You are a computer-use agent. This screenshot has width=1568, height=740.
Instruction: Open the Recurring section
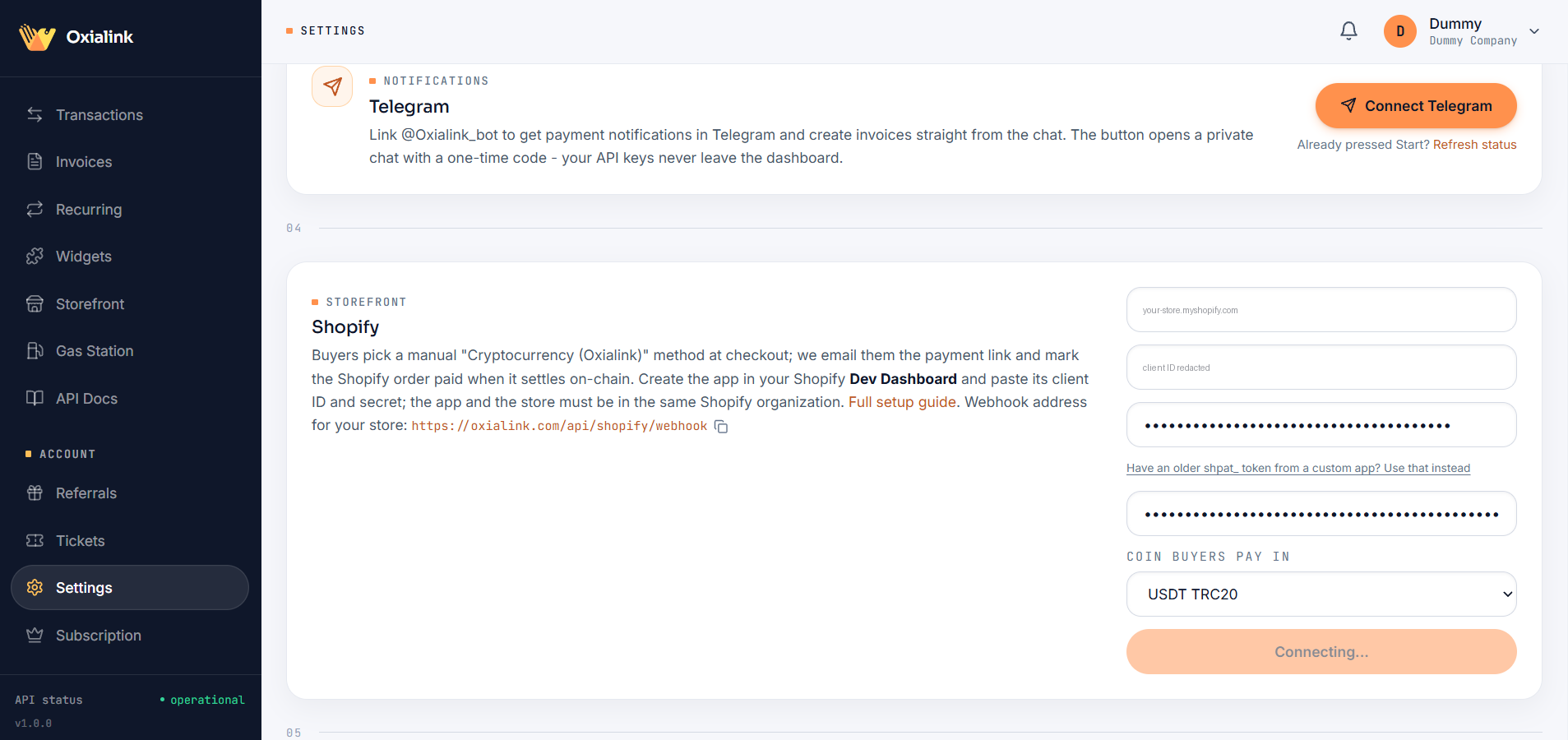(x=130, y=210)
